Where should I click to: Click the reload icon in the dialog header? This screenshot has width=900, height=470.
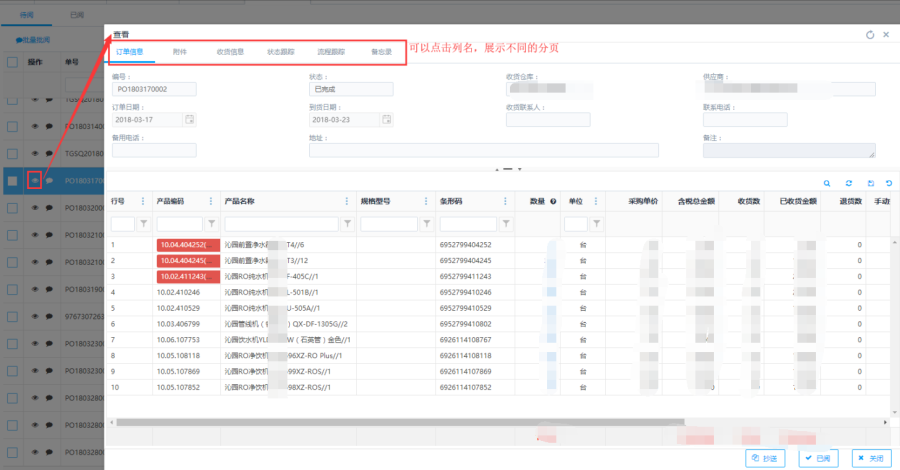868,35
